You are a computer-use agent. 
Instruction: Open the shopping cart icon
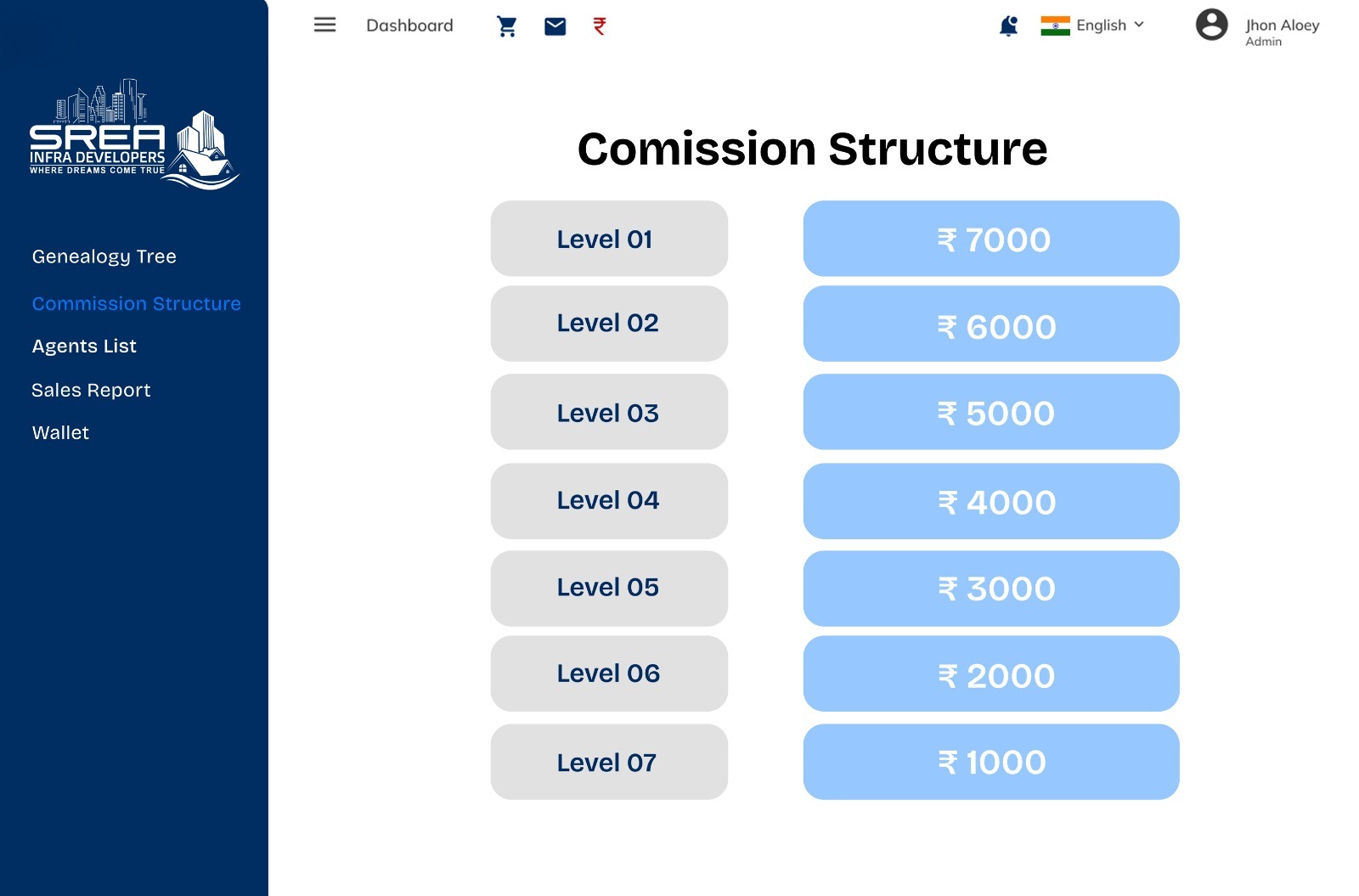point(507,26)
